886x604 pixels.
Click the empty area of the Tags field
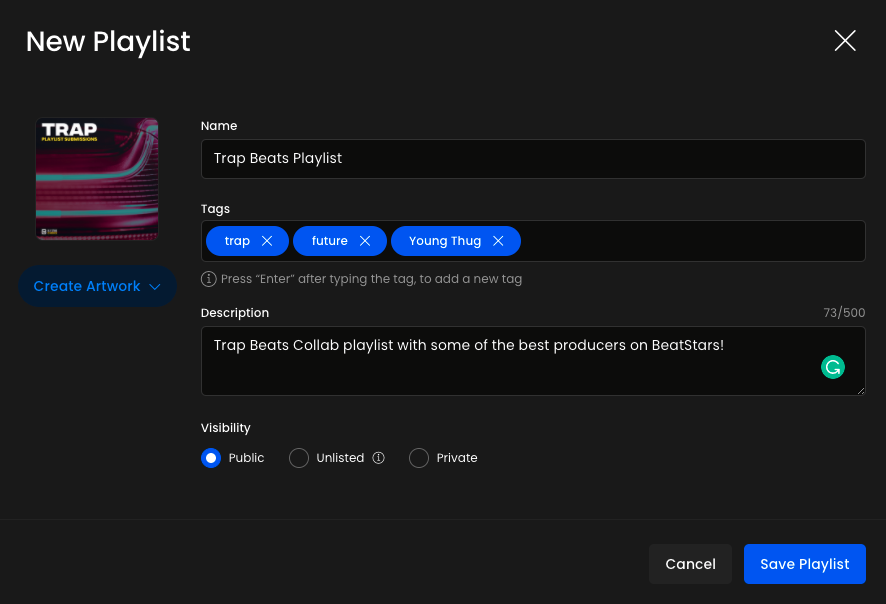(690, 241)
